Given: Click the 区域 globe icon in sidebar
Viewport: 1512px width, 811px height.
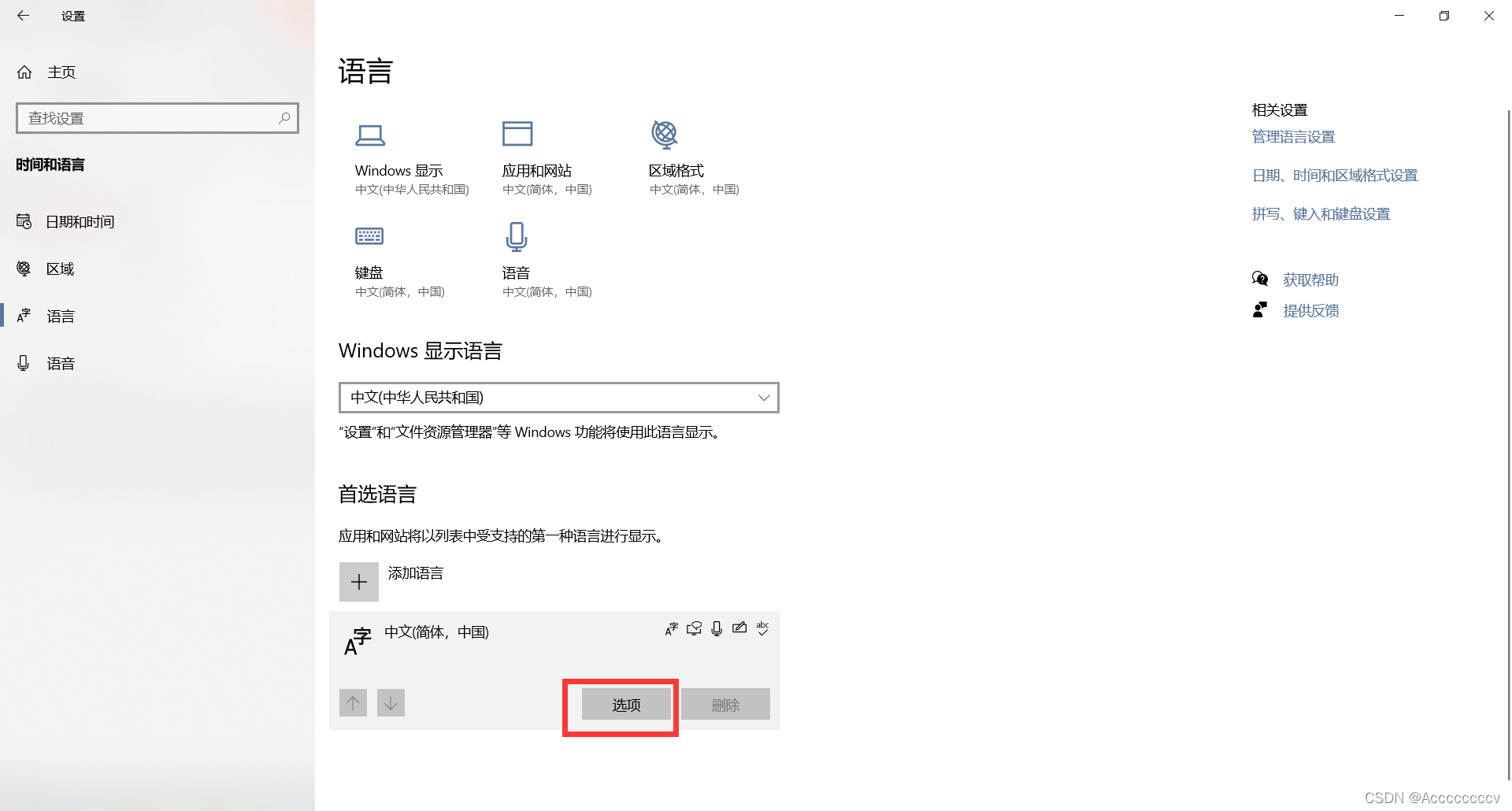Looking at the screenshot, I should pyautogui.click(x=24, y=269).
